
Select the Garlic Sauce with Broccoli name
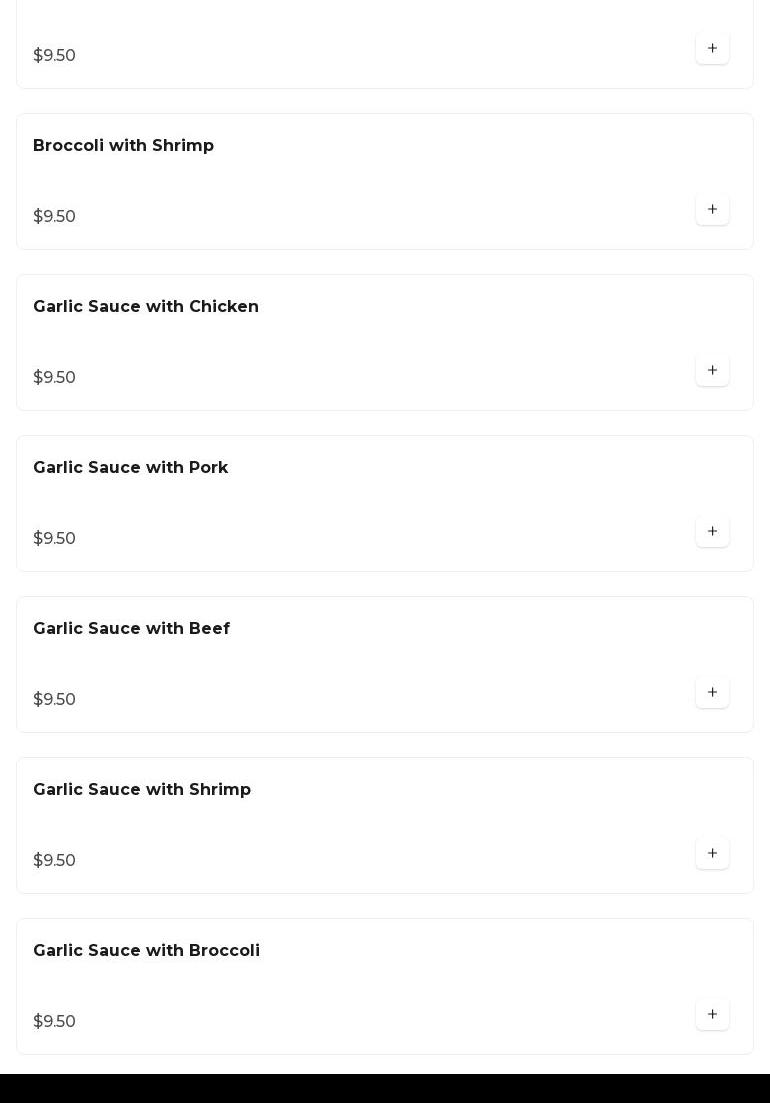click(x=146, y=951)
